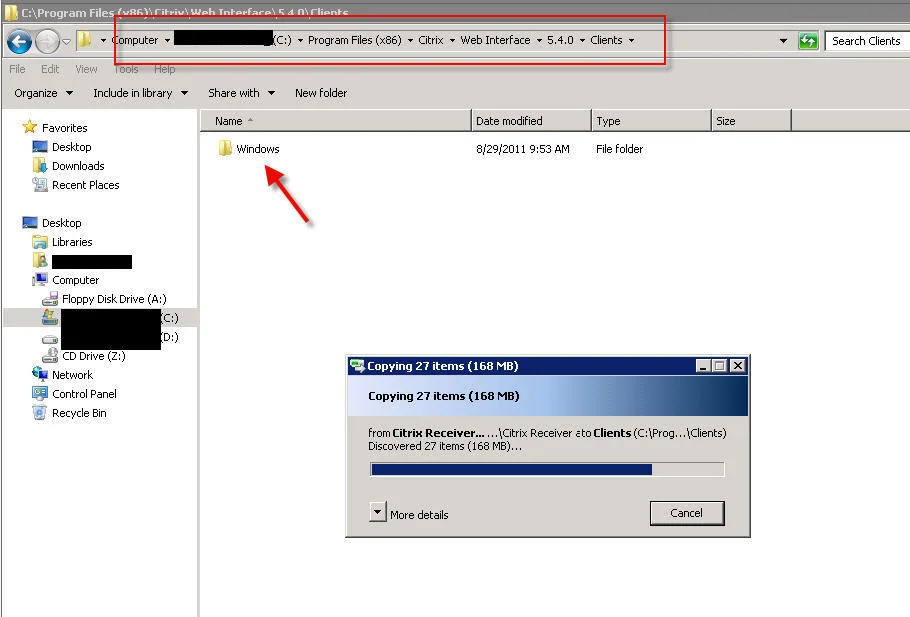Open Include in library dropdown
The height and width of the screenshot is (617, 910).
click(x=140, y=93)
